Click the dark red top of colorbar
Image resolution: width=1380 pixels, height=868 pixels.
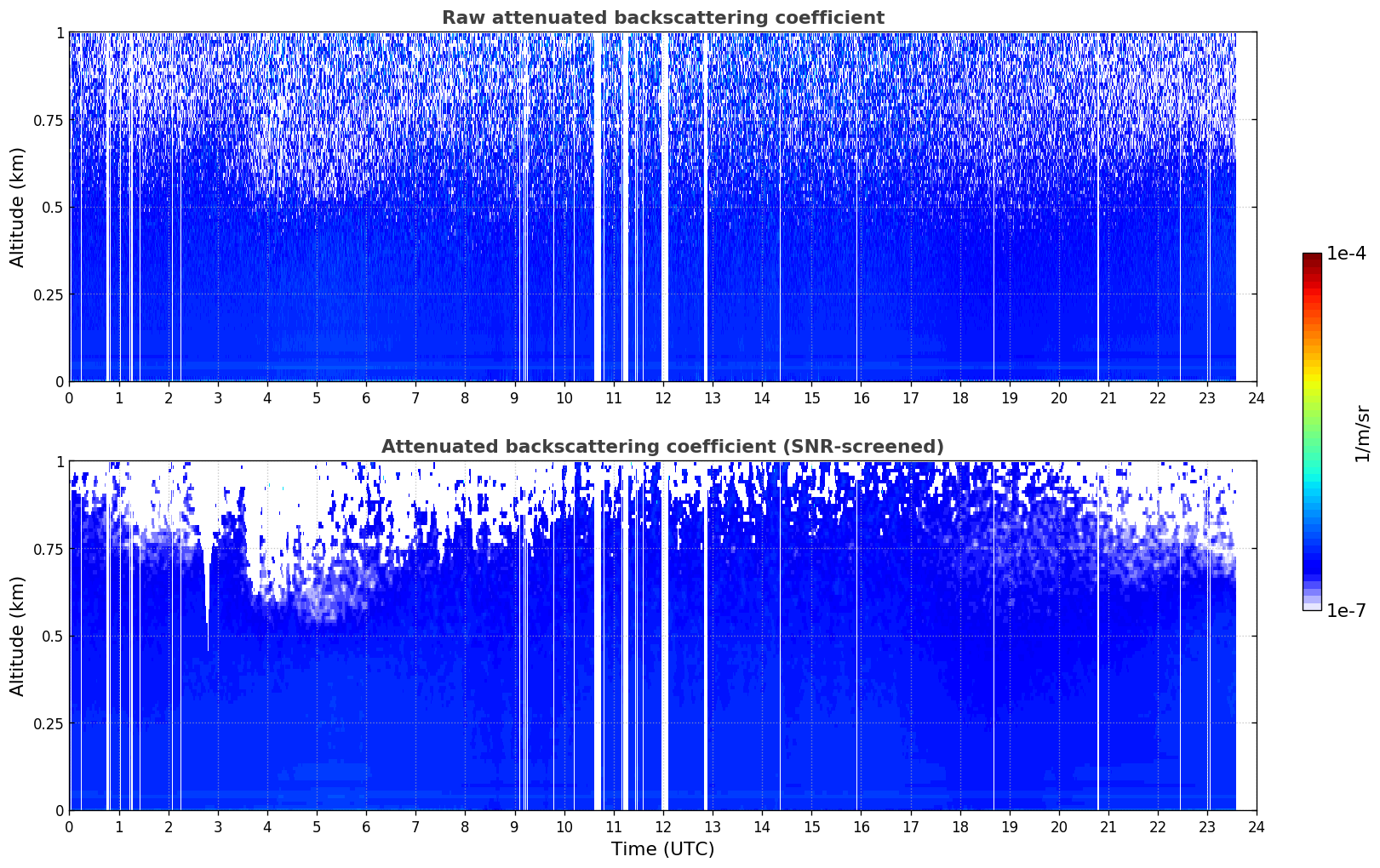point(1311,258)
